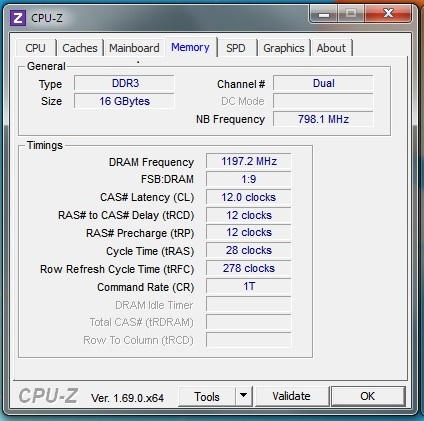Screen dimensions: 424x421
Task: Click the empty DC Mode field
Action: [x=323, y=101]
